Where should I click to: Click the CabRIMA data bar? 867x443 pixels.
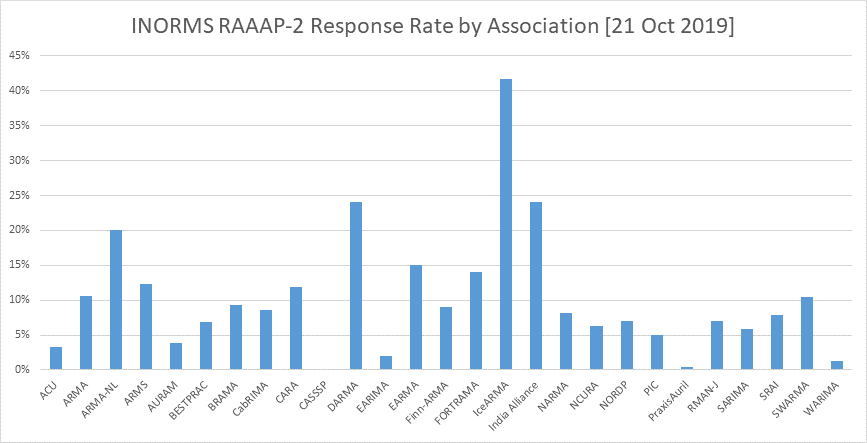pyautogui.click(x=266, y=340)
